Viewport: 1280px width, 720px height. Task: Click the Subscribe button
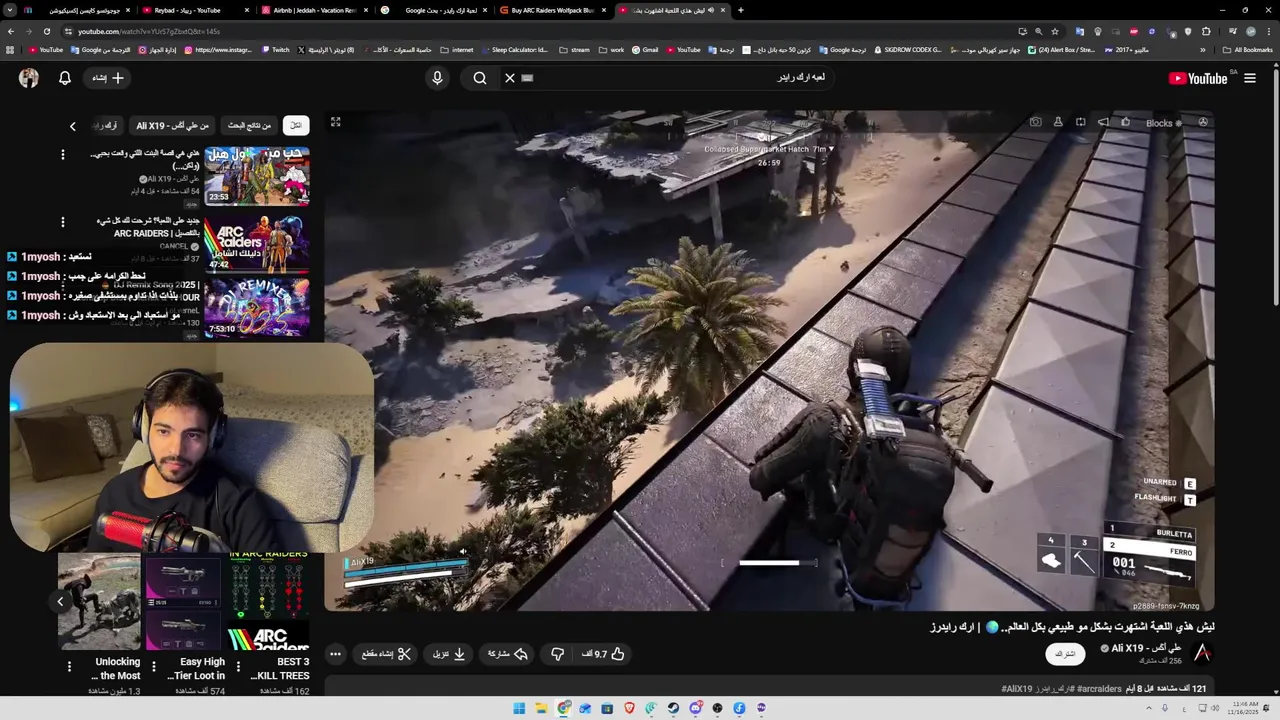tap(1065, 654)
